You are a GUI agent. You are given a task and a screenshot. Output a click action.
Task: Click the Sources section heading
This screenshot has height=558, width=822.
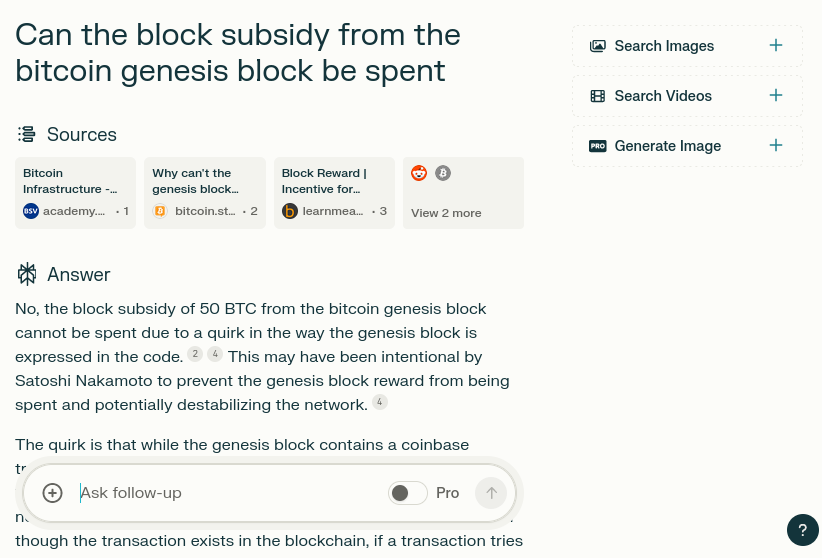click(81, 135)
